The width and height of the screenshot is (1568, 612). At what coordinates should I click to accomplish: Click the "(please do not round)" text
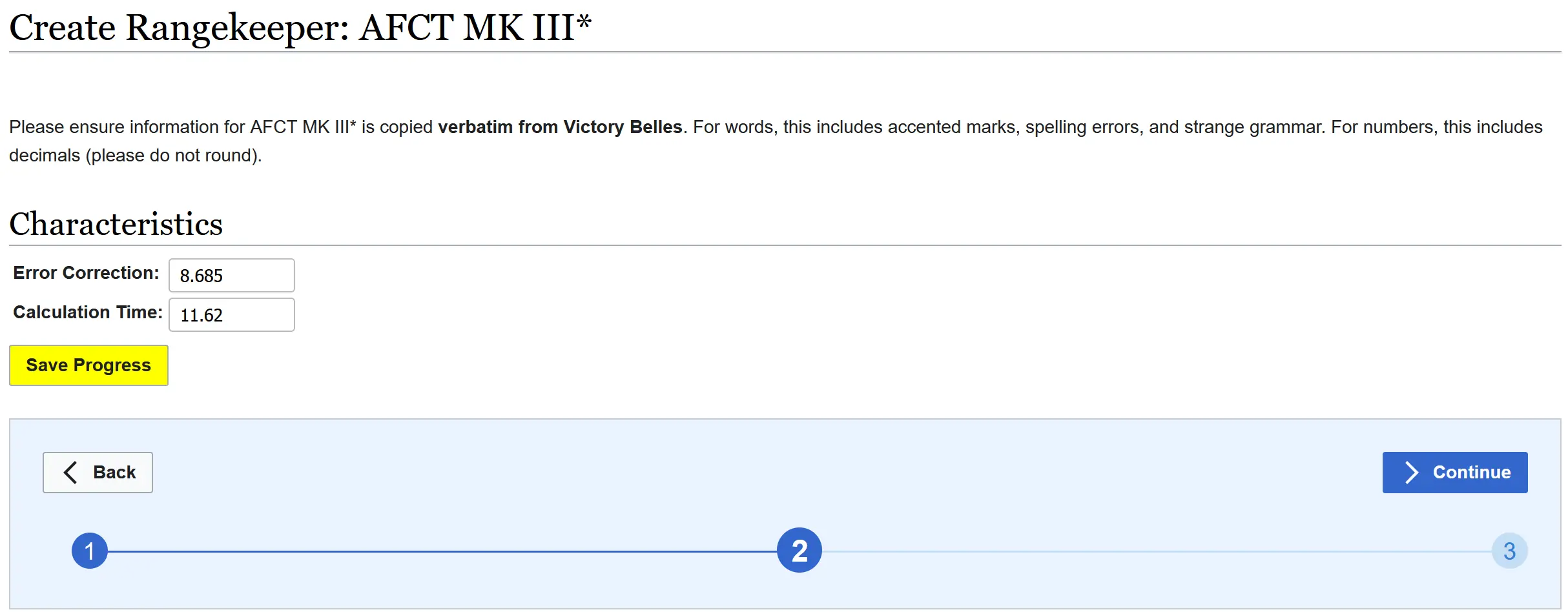click(173, 156)
